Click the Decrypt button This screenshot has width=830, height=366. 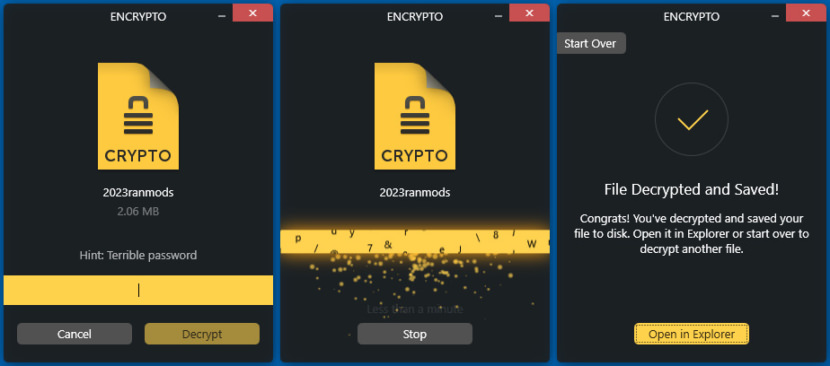202,334
